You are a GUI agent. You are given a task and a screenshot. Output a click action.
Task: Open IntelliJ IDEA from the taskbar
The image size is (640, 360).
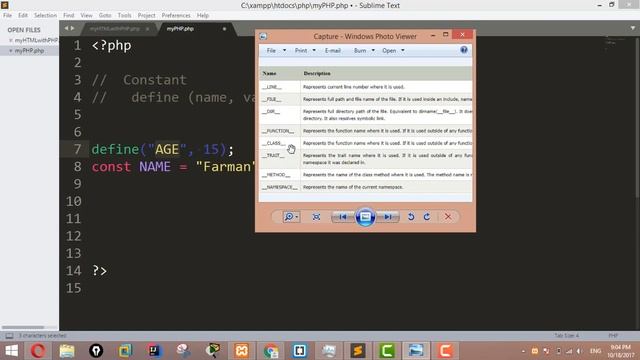point(155,351)
